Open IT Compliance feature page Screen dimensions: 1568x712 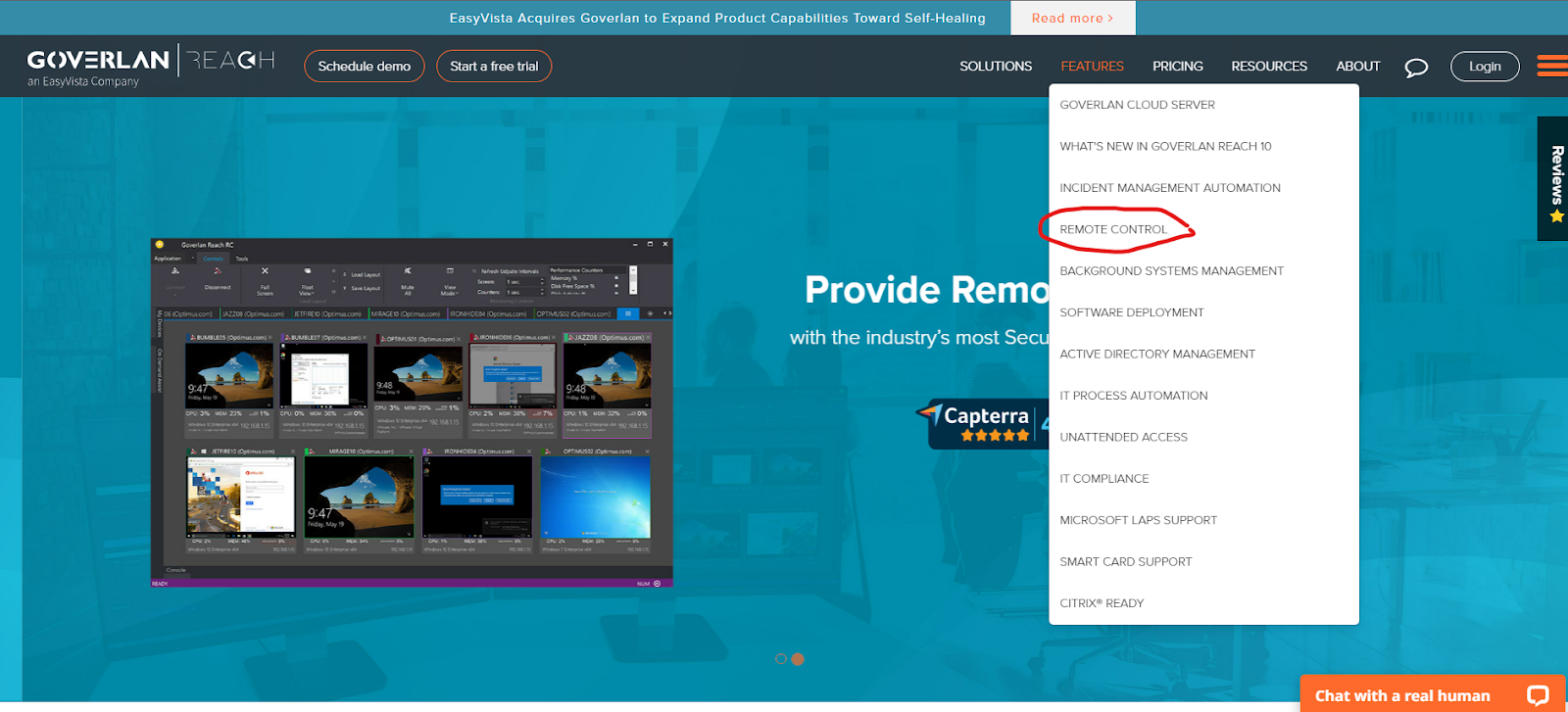click(1104, 479)
